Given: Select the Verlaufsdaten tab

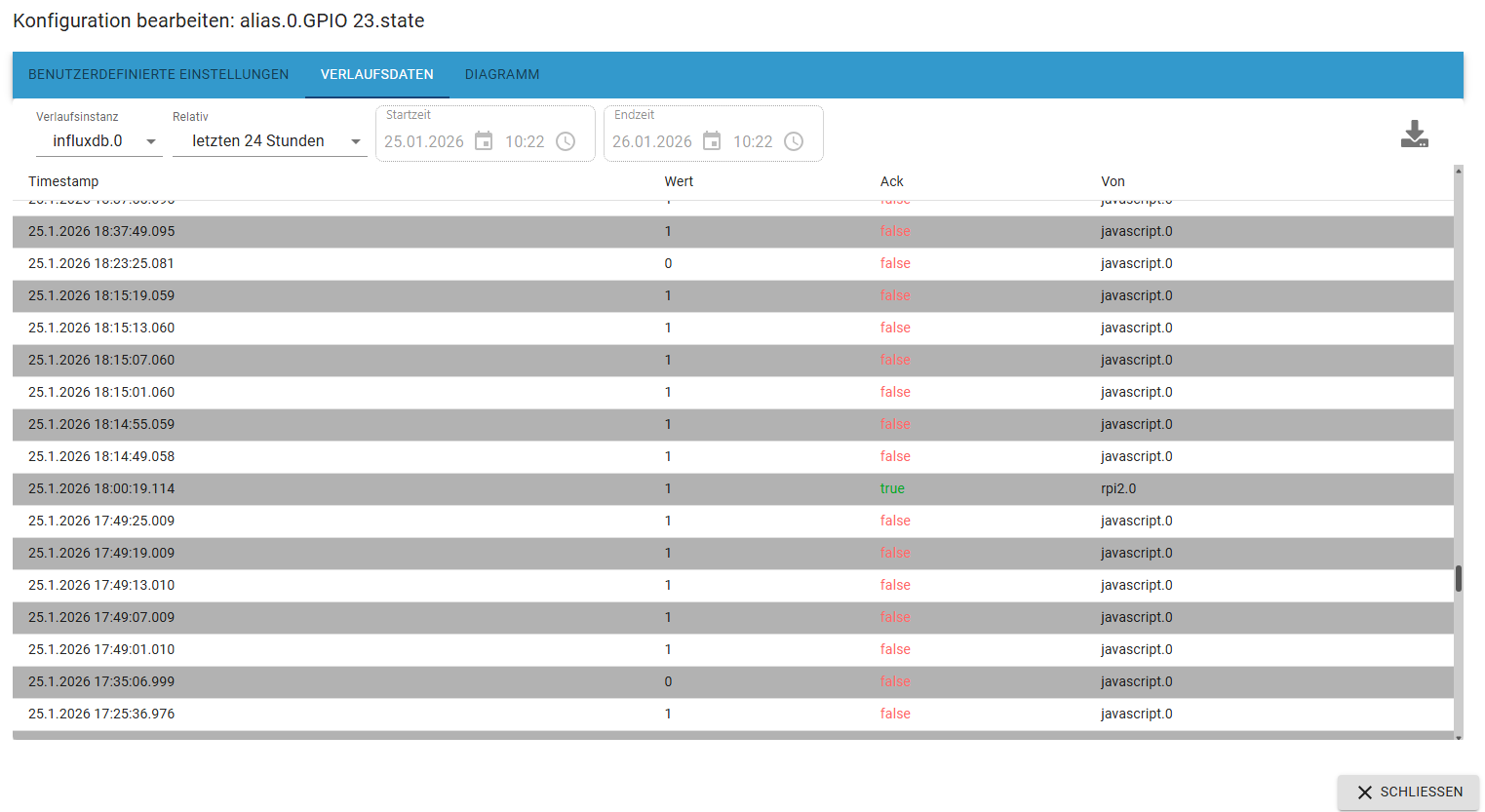Looking at the screenshot, I should [377, 74].
